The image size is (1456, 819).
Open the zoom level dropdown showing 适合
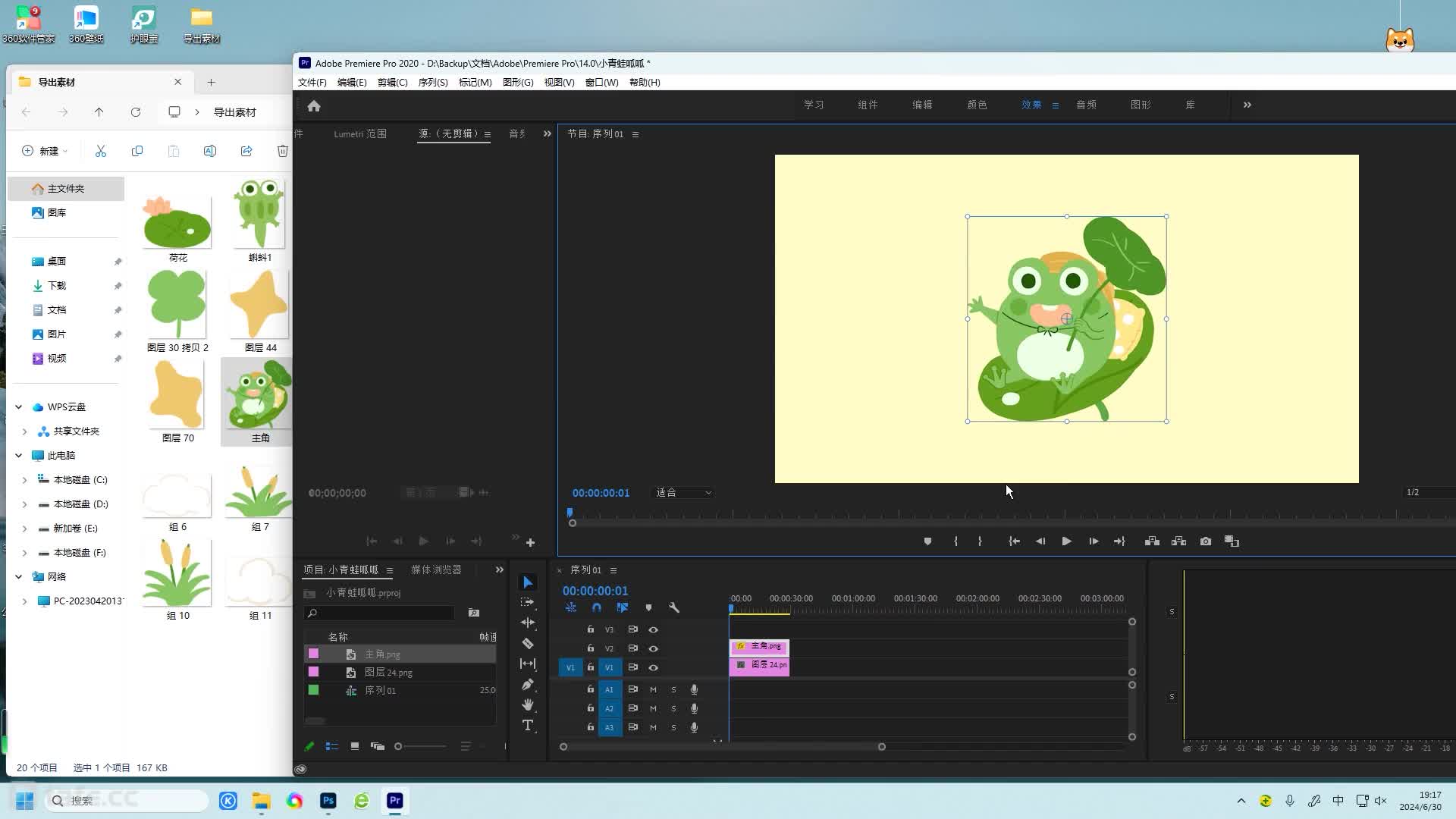[683, 493]
